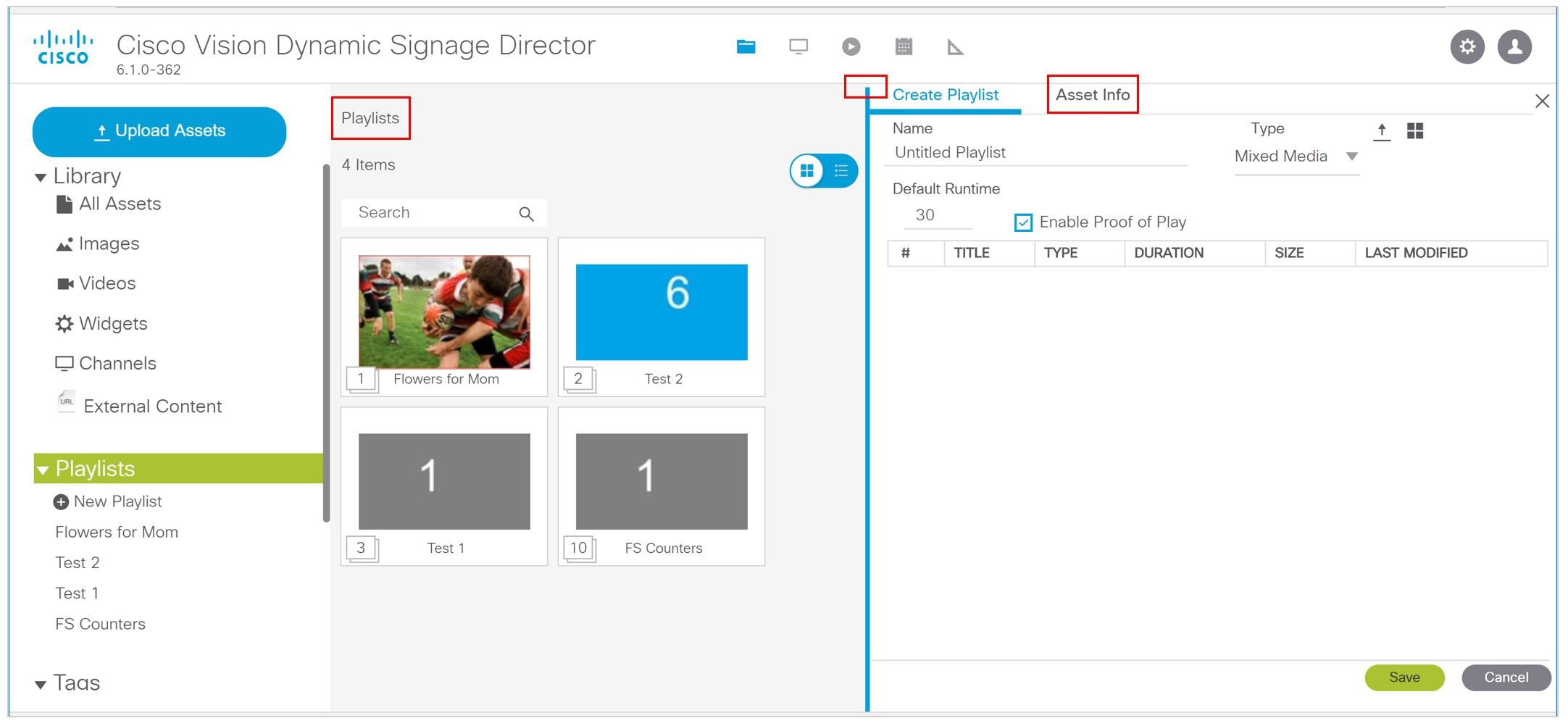Screen dimensions: 1568x726
Task: Open the Mixed Media type dropdown
Action: pyautogui.click(x=1296, y=157)
